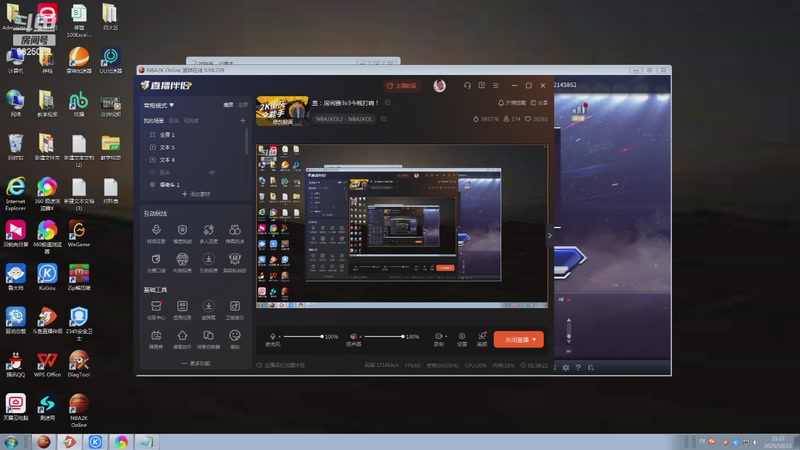Click the plus button to add a scene
This screenshot has width=800, height=450.
[x=243, y=121]
